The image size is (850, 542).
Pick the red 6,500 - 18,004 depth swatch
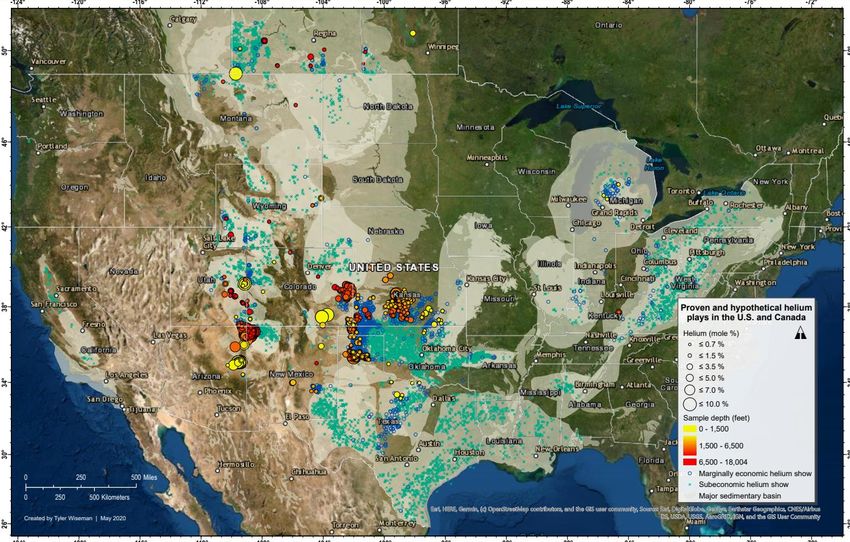(689, 462)
